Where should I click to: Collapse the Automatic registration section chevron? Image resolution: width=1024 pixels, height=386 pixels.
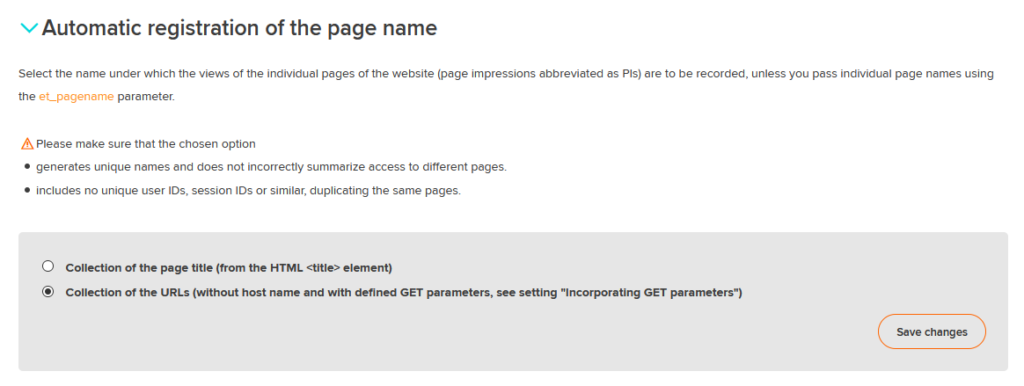click(29, 28)
